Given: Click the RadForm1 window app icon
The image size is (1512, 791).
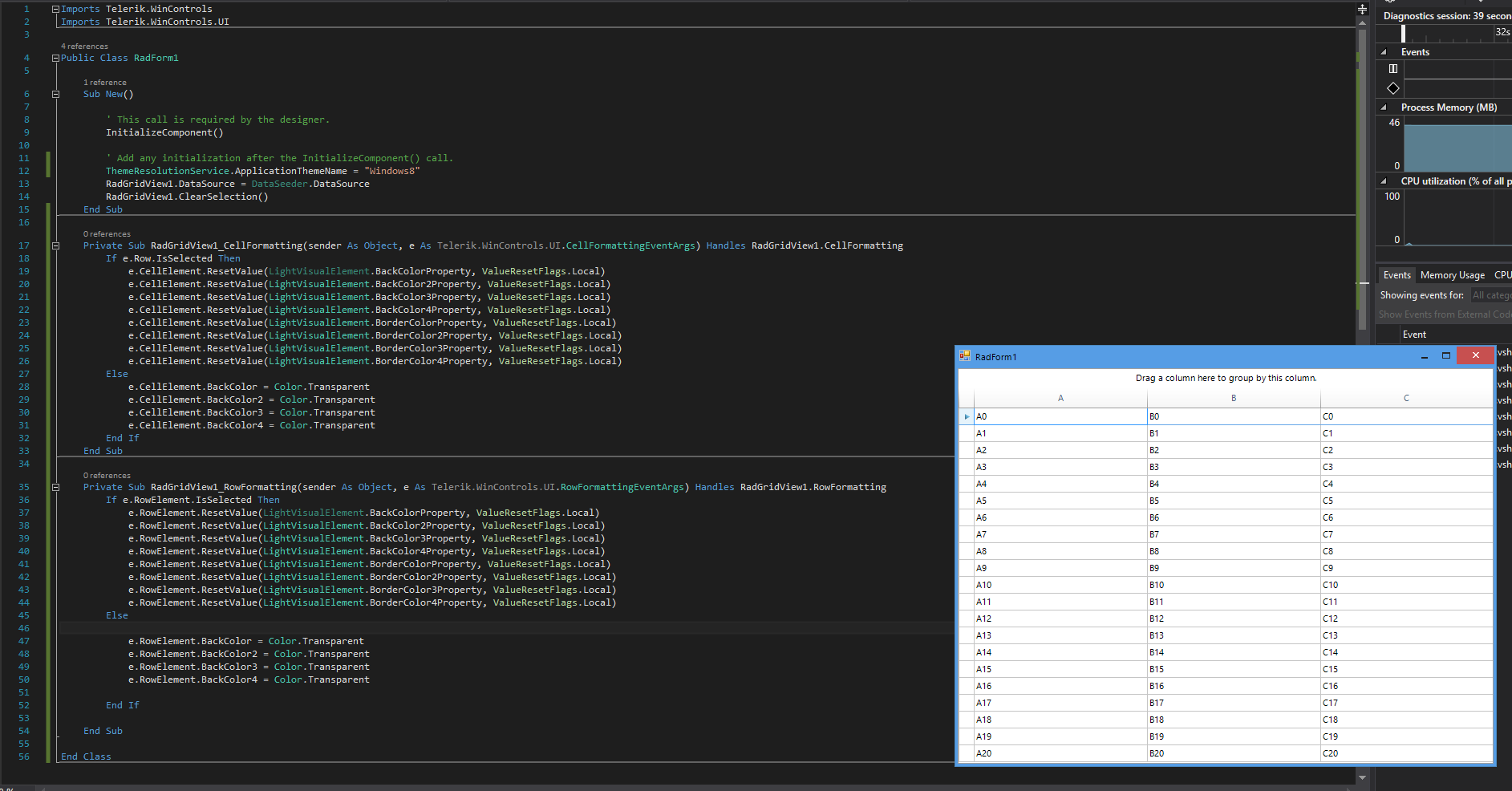Looking at the screenshot, I should [x=965, y=356].
